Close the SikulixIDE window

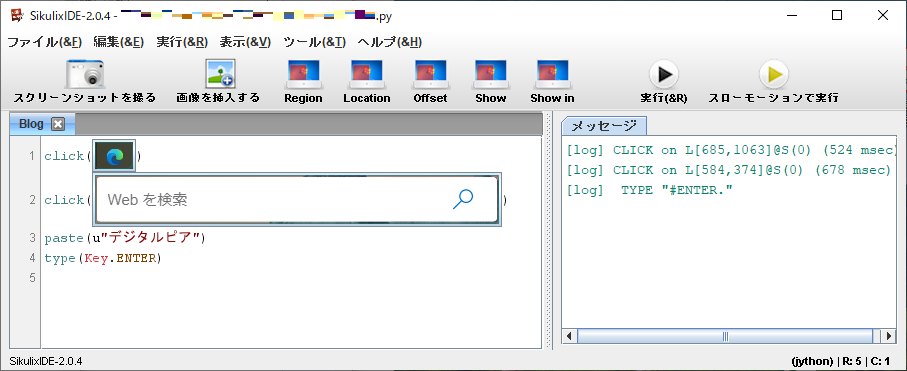point(882,16)
